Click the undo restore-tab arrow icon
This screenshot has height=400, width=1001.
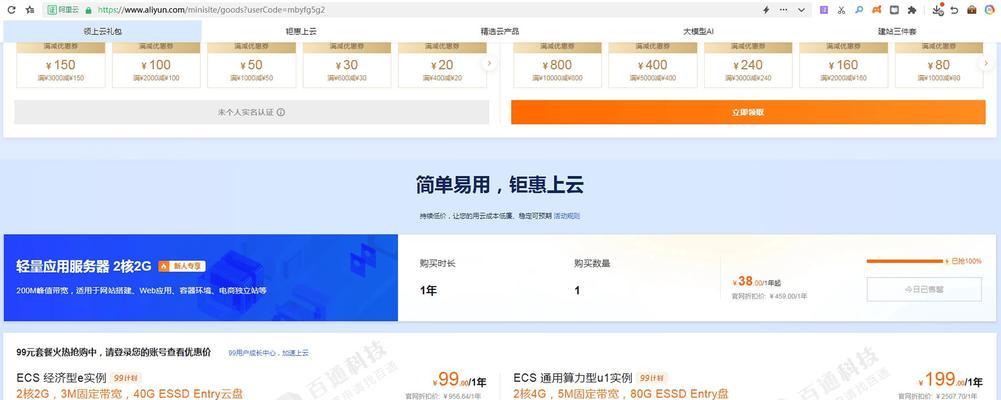click(954, 10)
